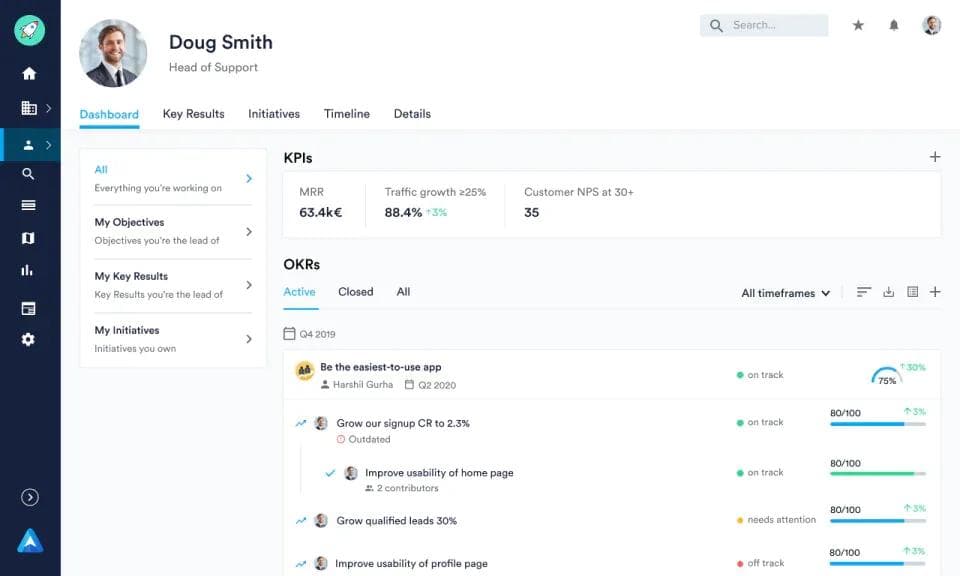Open 'Grow qualified leads 30%' key result
This screenshot has height=576, width=960.
click(396, 521)
